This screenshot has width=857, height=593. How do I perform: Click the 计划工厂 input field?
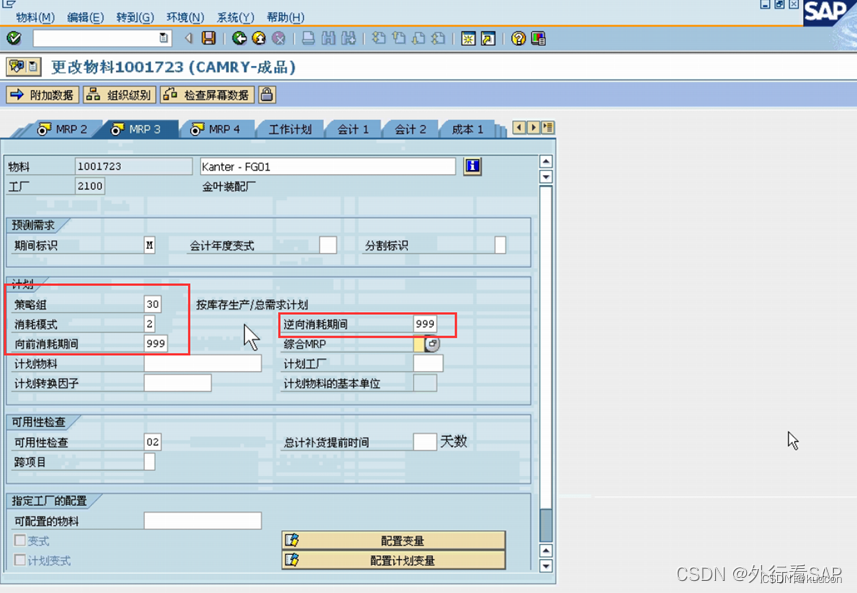click(x=428, y=363)
